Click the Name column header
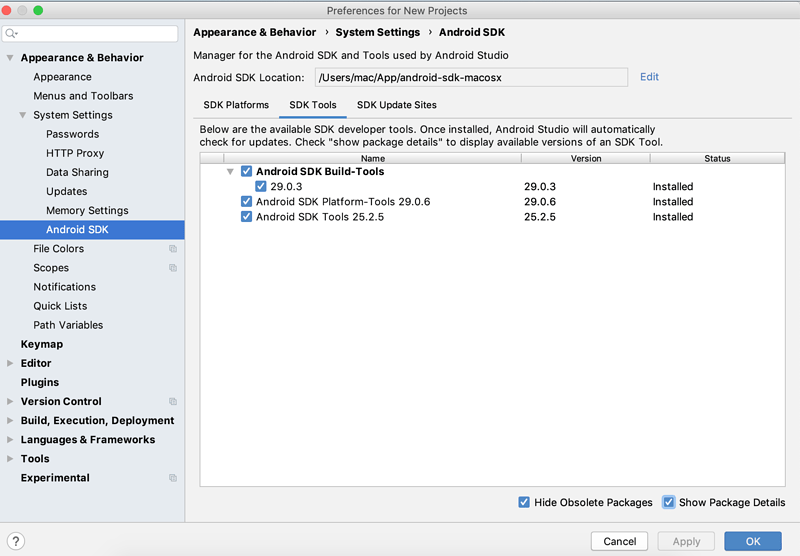This screenshot has height=556, width=800. (372, 159)
